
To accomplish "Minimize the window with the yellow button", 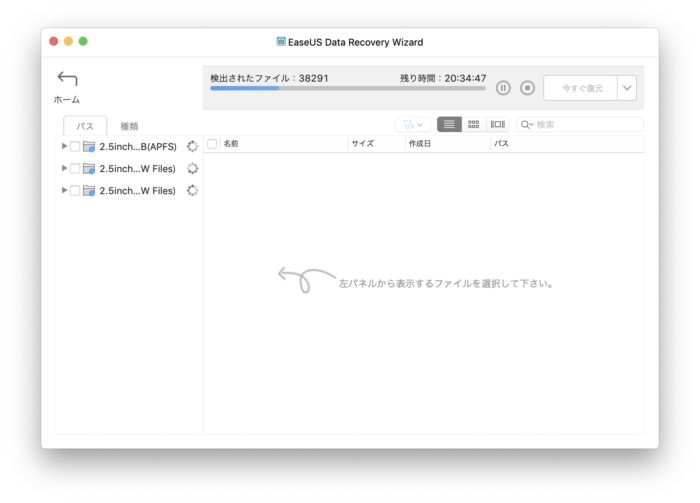I will (68, 41).
